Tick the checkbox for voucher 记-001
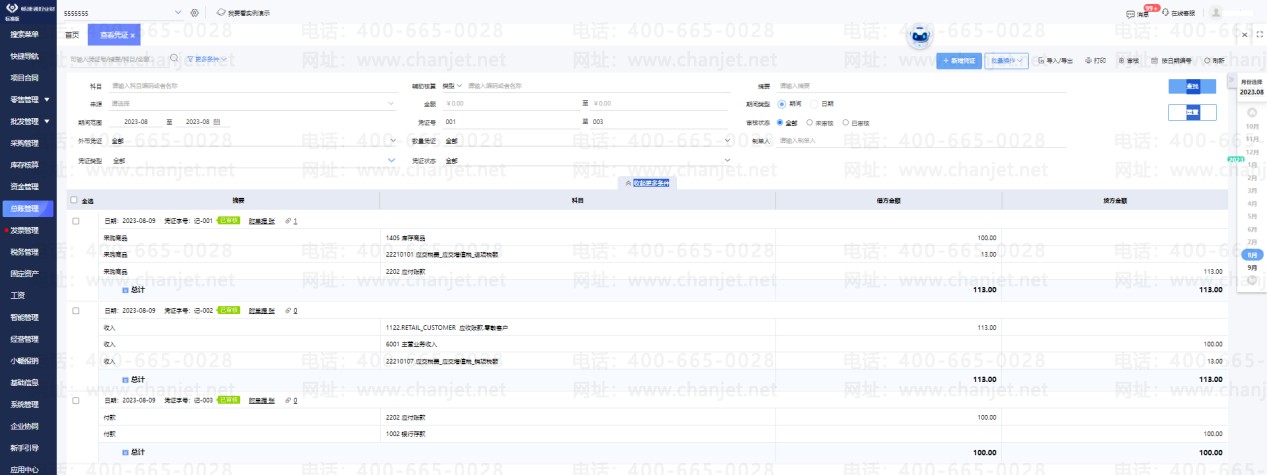Viewport: 1267px width, 475px height. point(75,220)
